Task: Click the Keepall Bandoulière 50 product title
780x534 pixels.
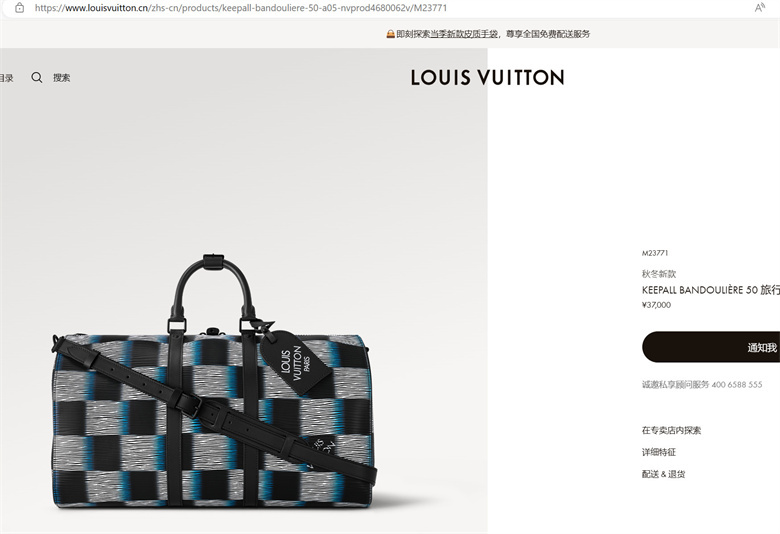Action: pos(711,290)
